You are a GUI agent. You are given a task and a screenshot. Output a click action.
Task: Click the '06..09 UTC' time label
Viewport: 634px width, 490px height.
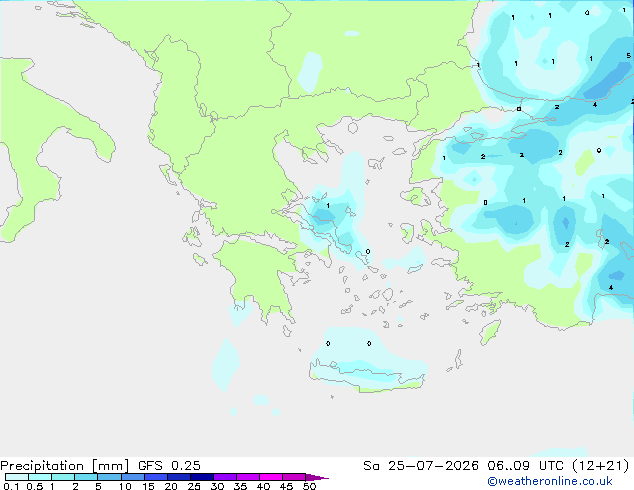526,466
